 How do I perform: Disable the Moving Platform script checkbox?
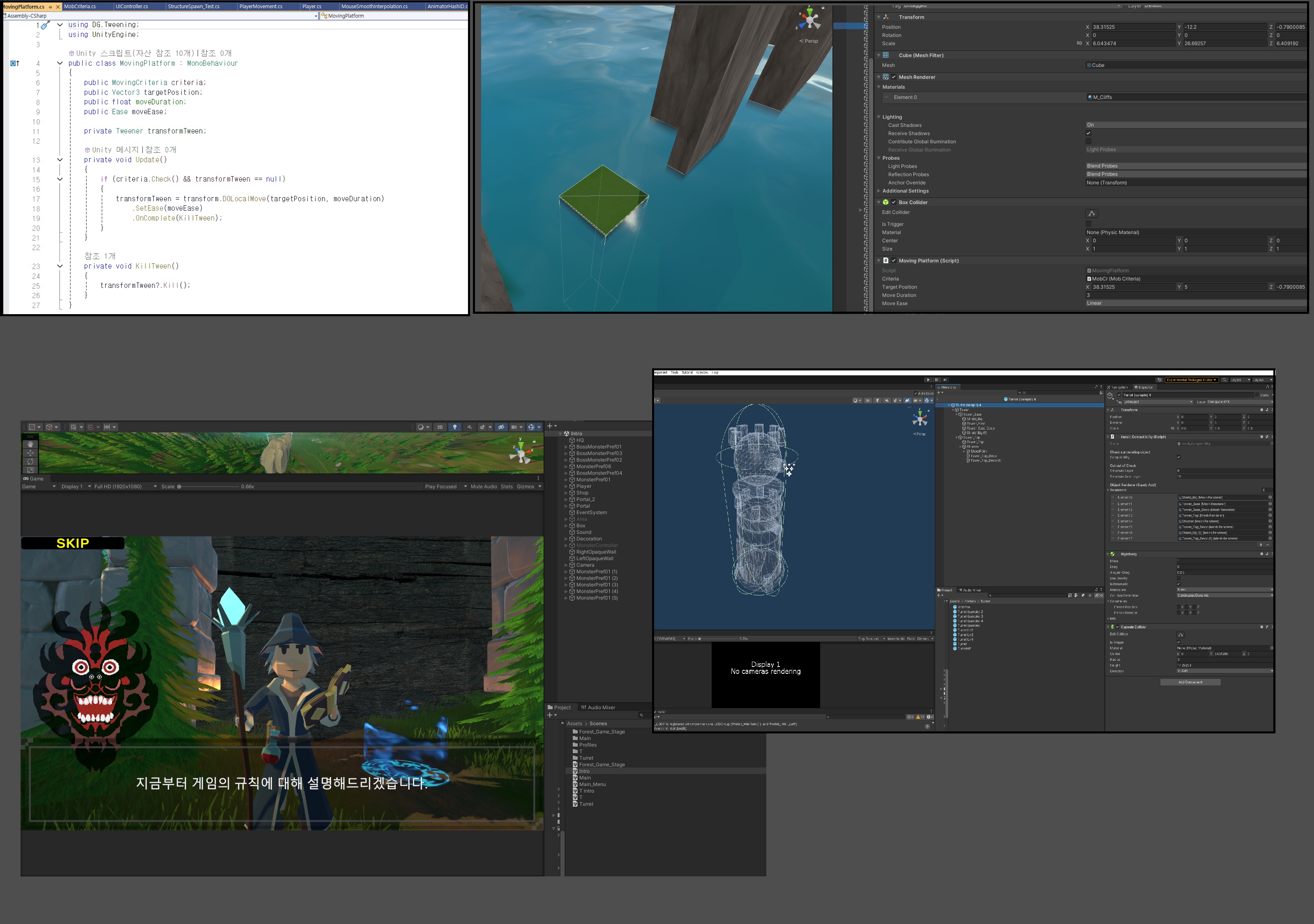click(x=893, y=260)
